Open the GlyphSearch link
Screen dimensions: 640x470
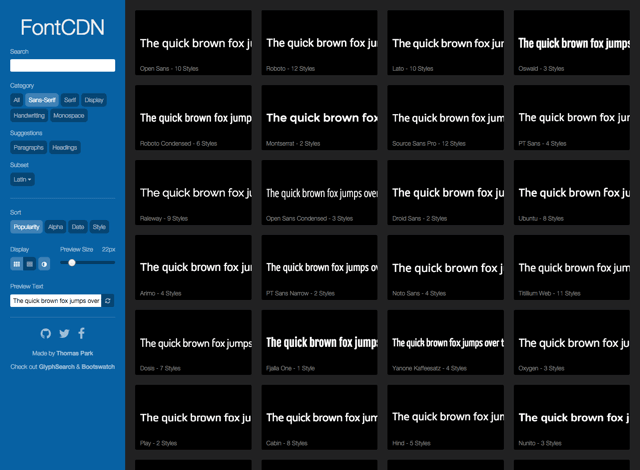[57, 367]
